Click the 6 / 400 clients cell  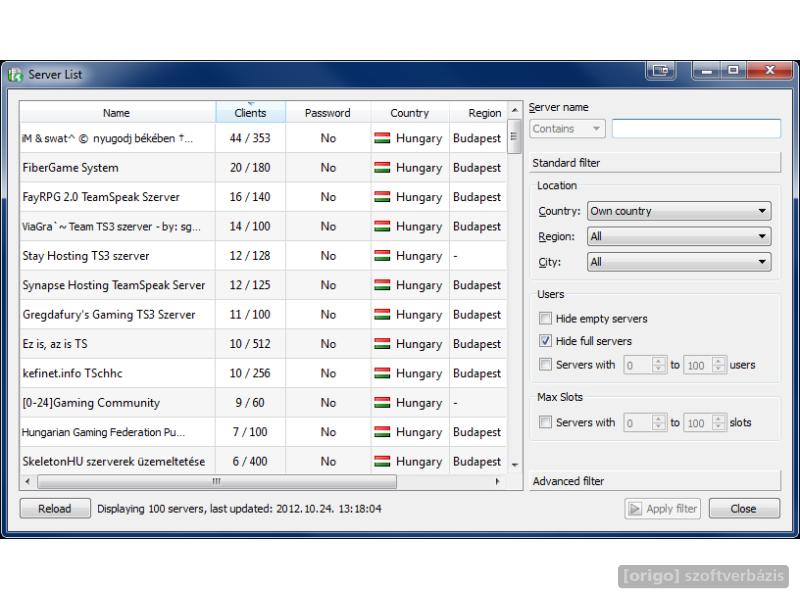point(250,461)
